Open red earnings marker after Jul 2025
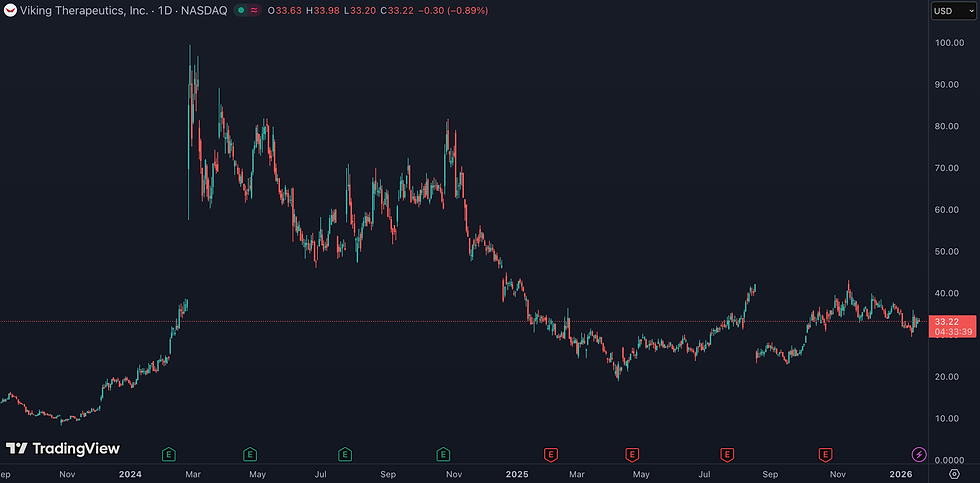980x483 pixels. click(727, 454)
